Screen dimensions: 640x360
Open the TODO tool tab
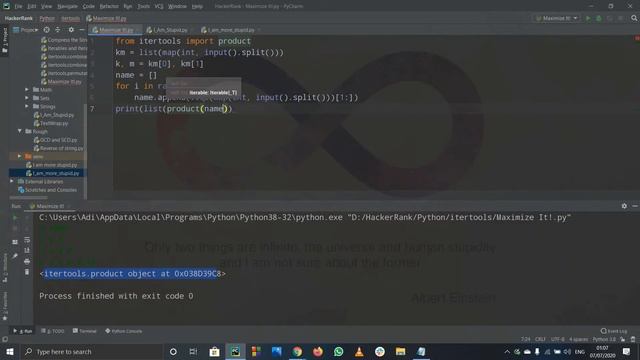53,331
